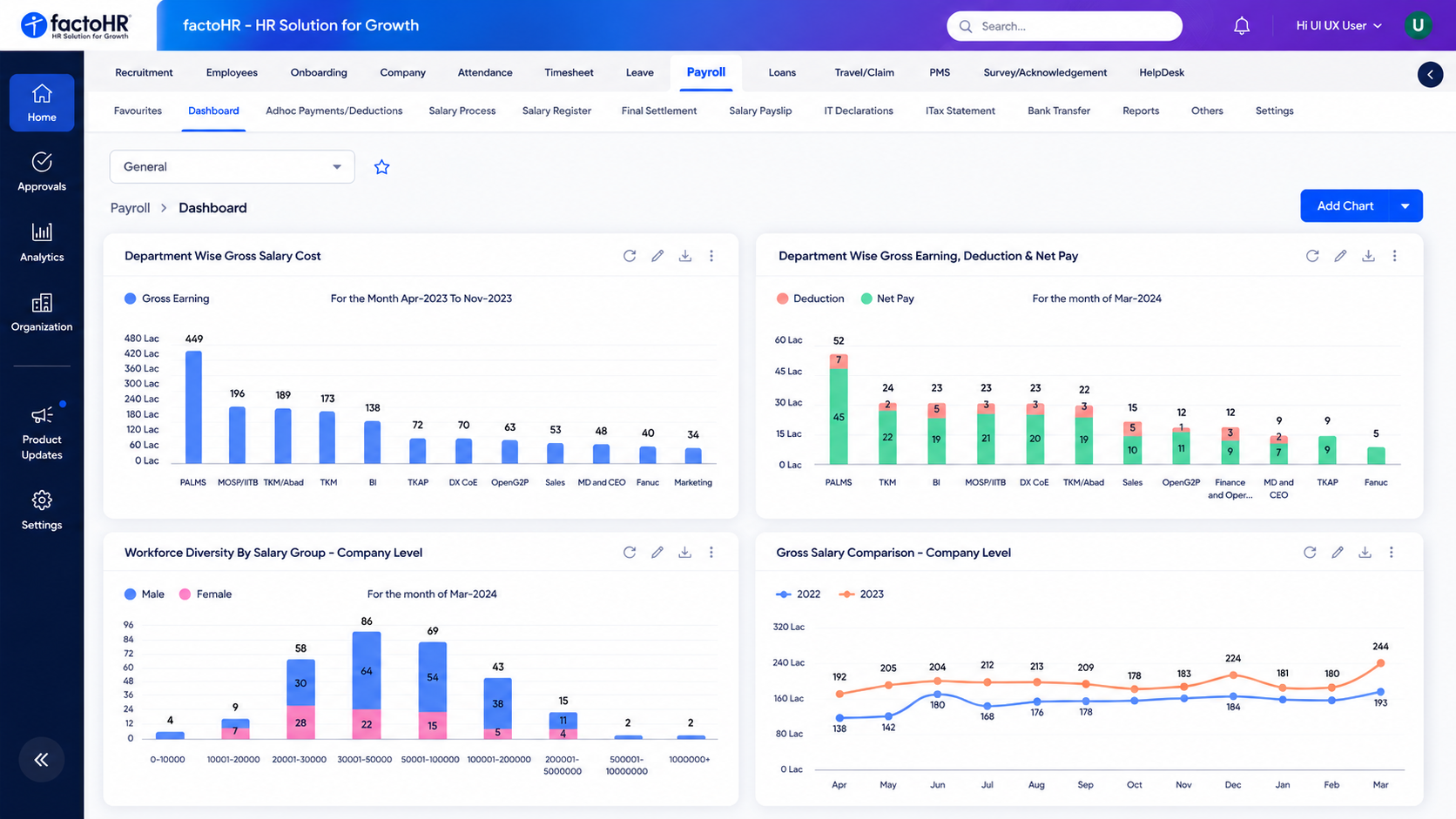Mark dashboard as favourite with star icon
Screen dimensions: 1456x819
click(381, 167)
